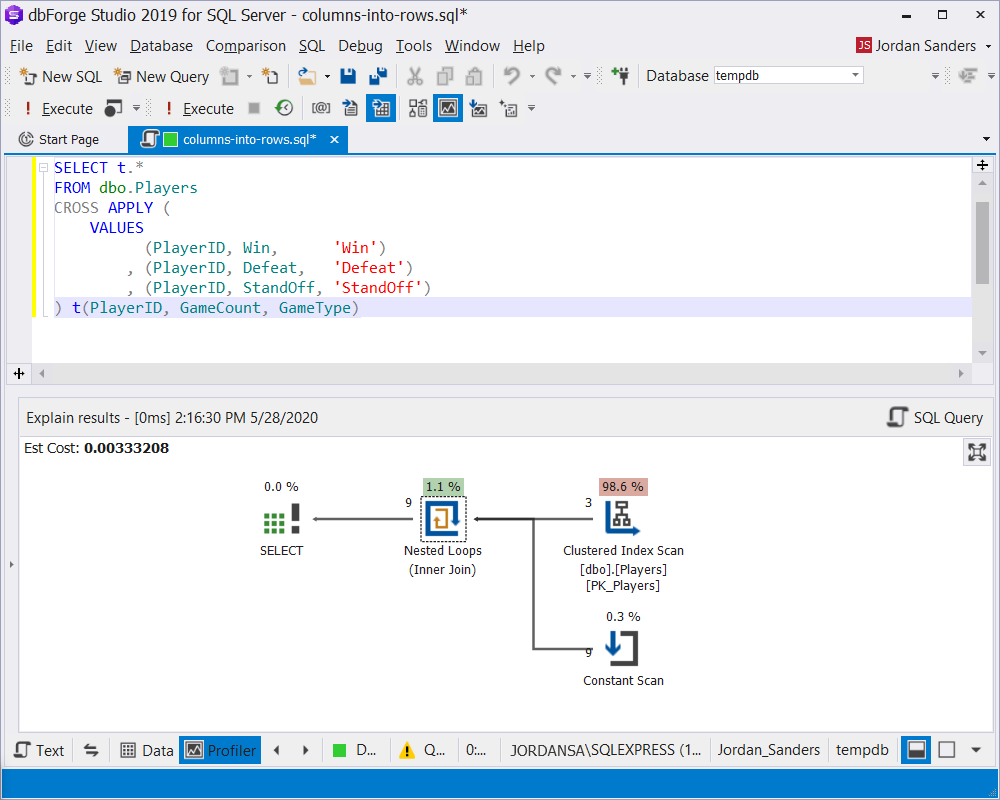Collapse the SELECT statement code fold
The width and height of the screenshot is (1000, 800).
pos(43,168)
